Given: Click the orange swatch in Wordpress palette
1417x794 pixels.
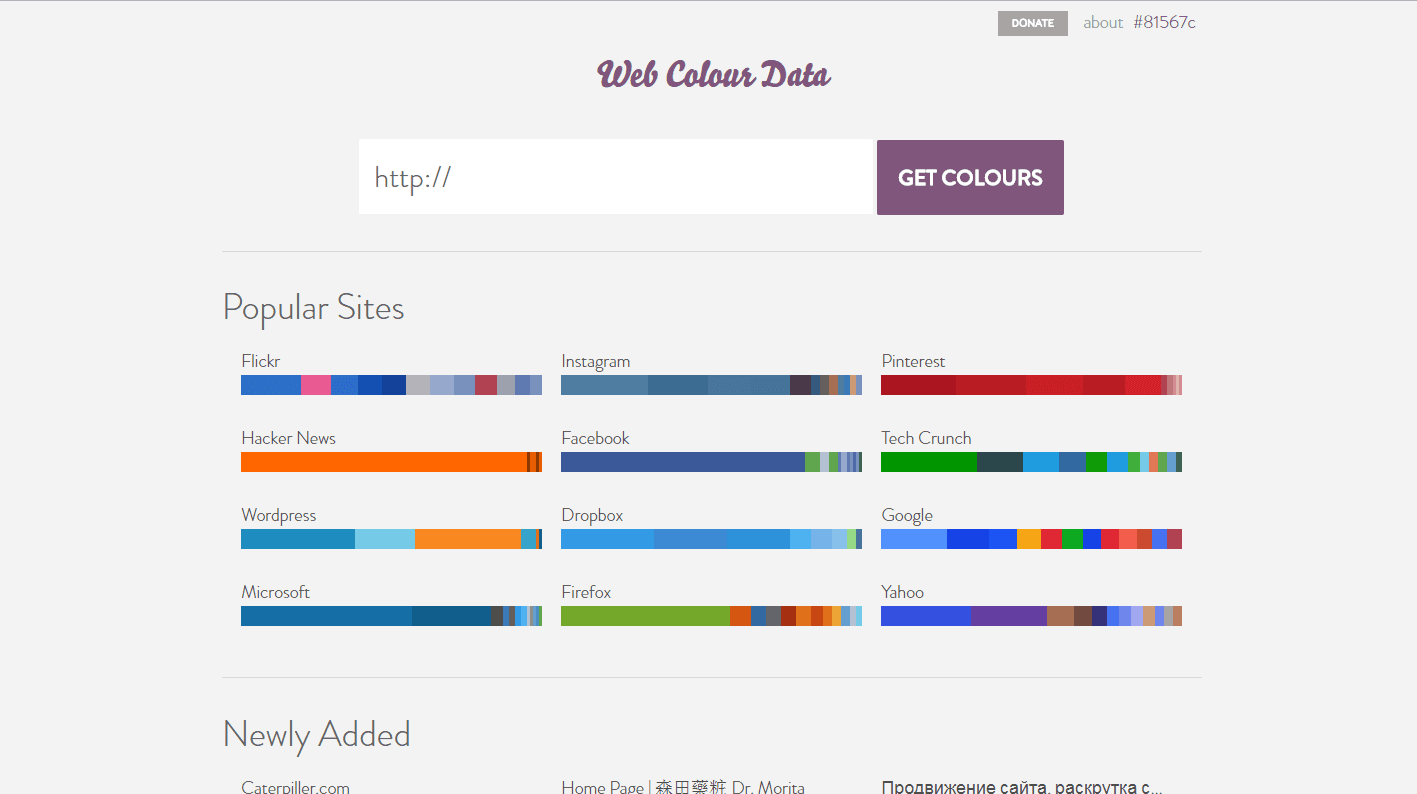Looking at the screenshot, I should tap(468, 539).
